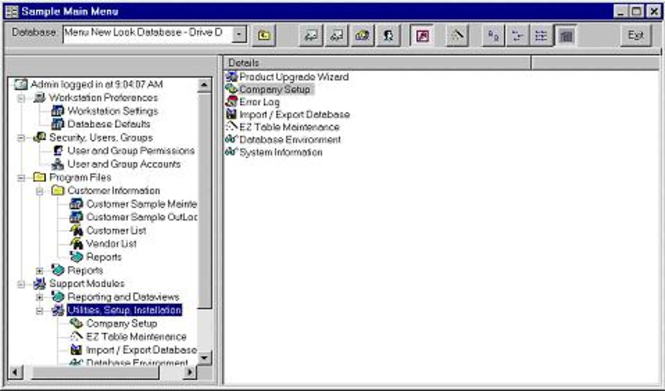Click the pressed details view toolbar button
Screen dimensions: 665x391
(565, 35)
